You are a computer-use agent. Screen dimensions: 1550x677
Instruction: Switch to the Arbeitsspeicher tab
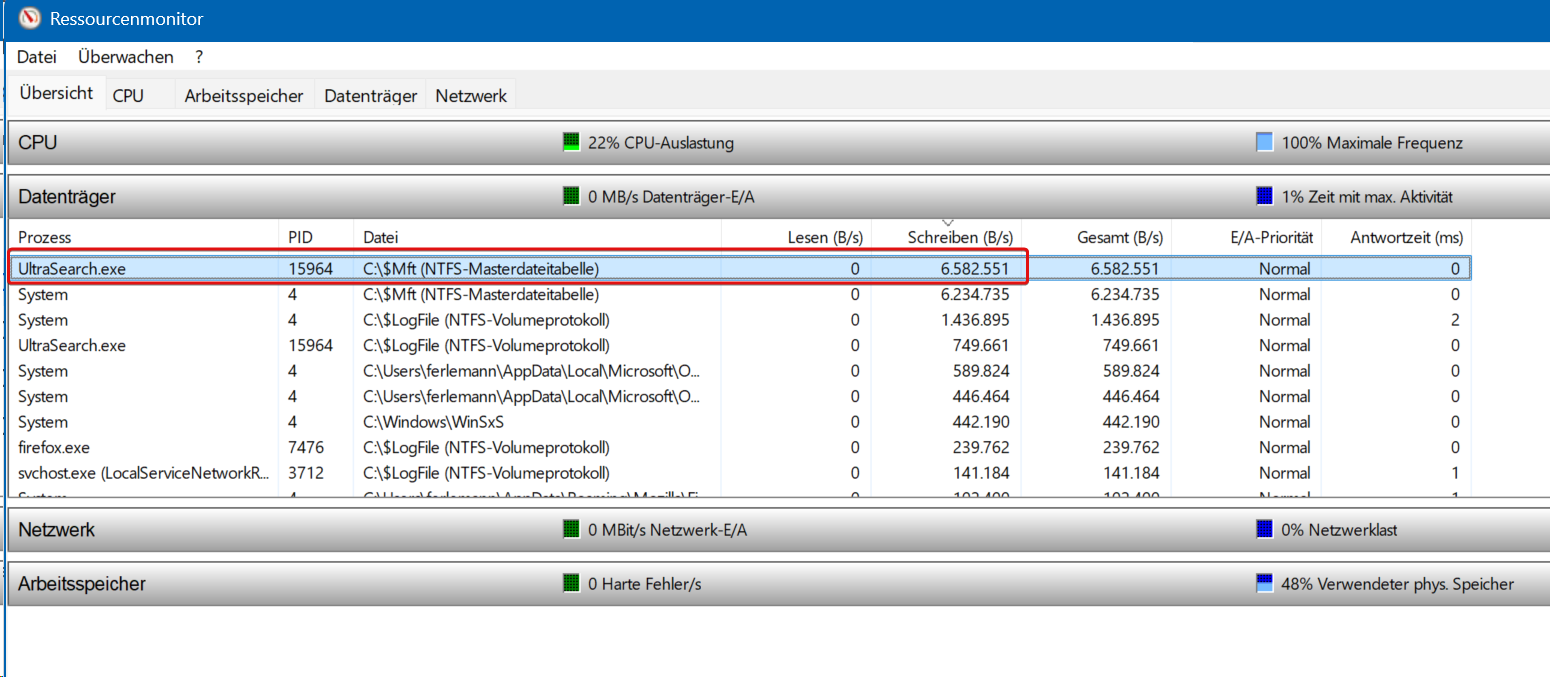[x=244, y=96]
